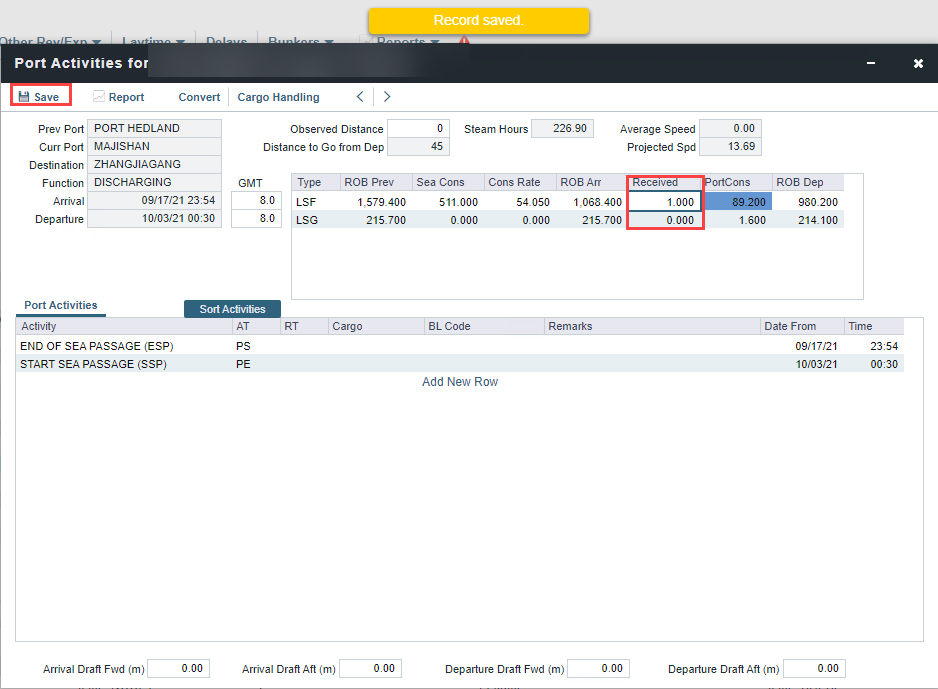Click the Convert toolbar button
This screenshot has width=938, height=689.
(x=199, y=97)
